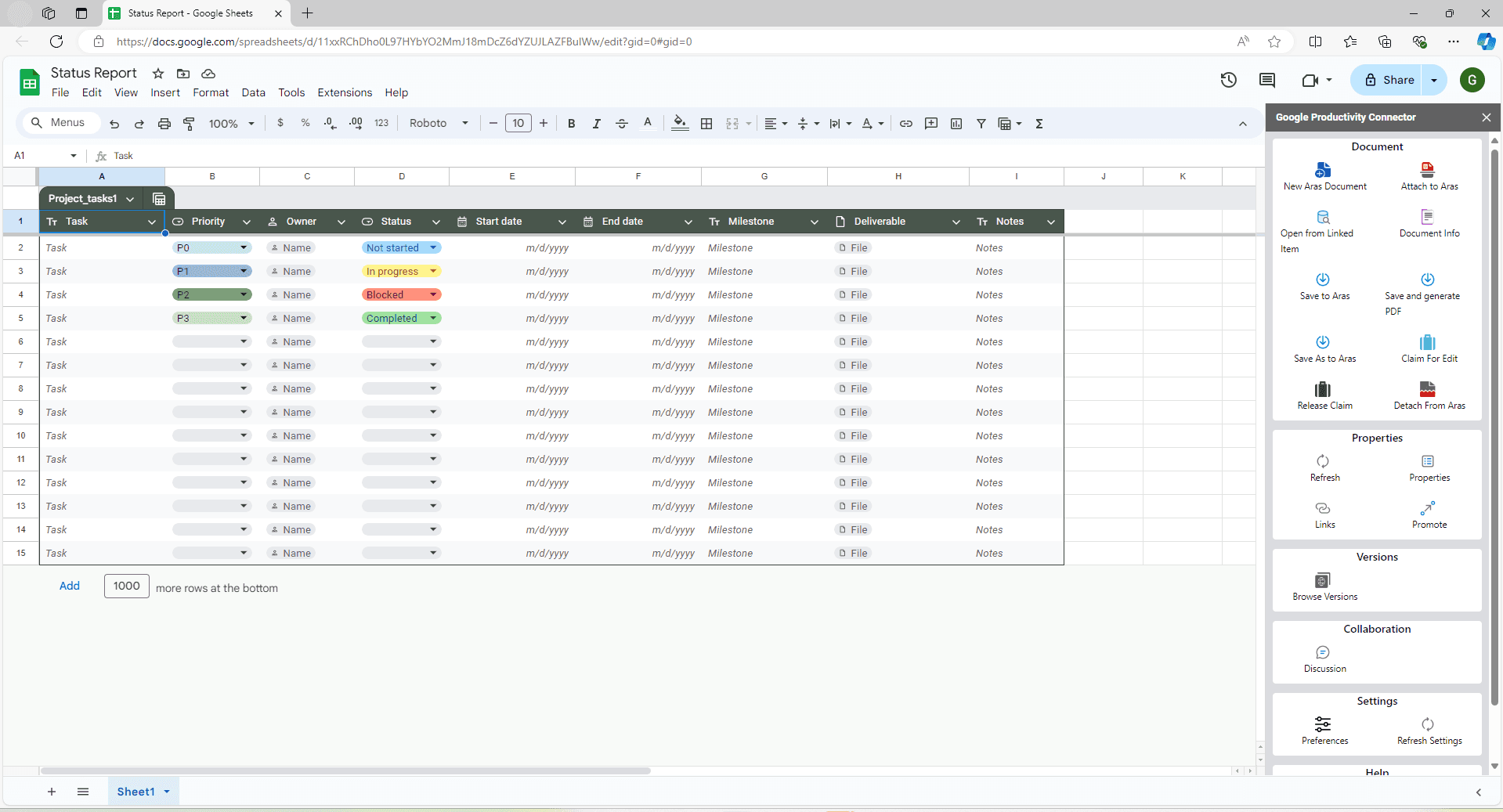Click Claim For Edit icon
This screenshot has height=812, width=1503.
click(1428, 342)
